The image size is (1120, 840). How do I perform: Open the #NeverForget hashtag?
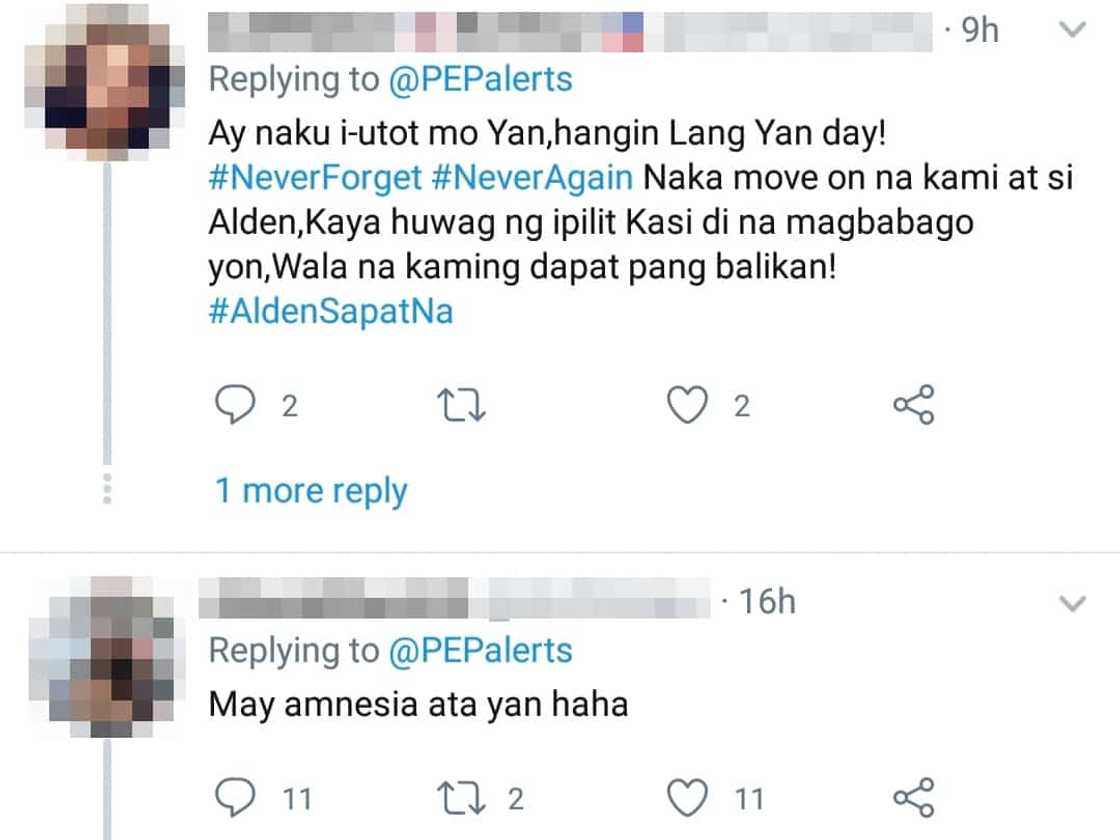point(316,177)
